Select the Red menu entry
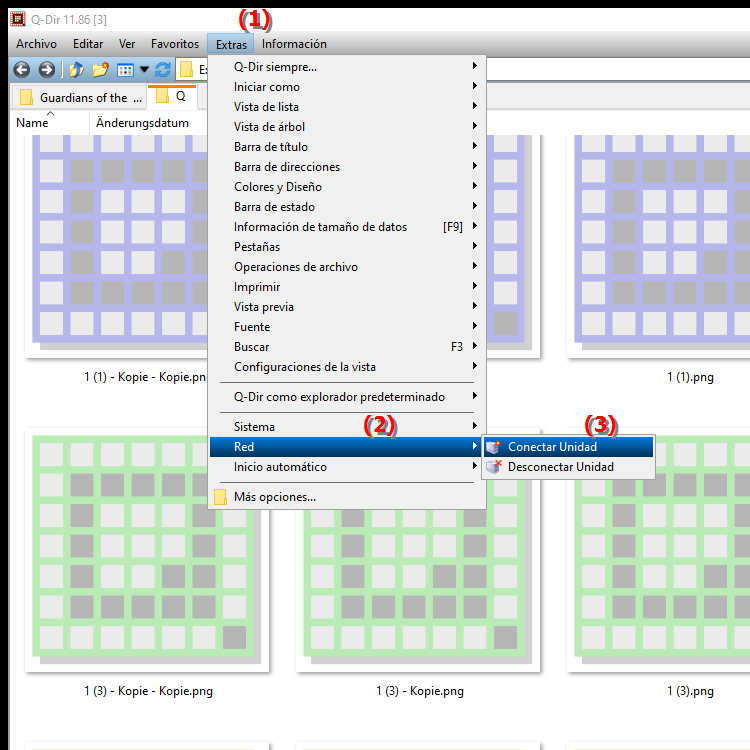The width and height of the screenshot is (750, 750). point(348,447)
